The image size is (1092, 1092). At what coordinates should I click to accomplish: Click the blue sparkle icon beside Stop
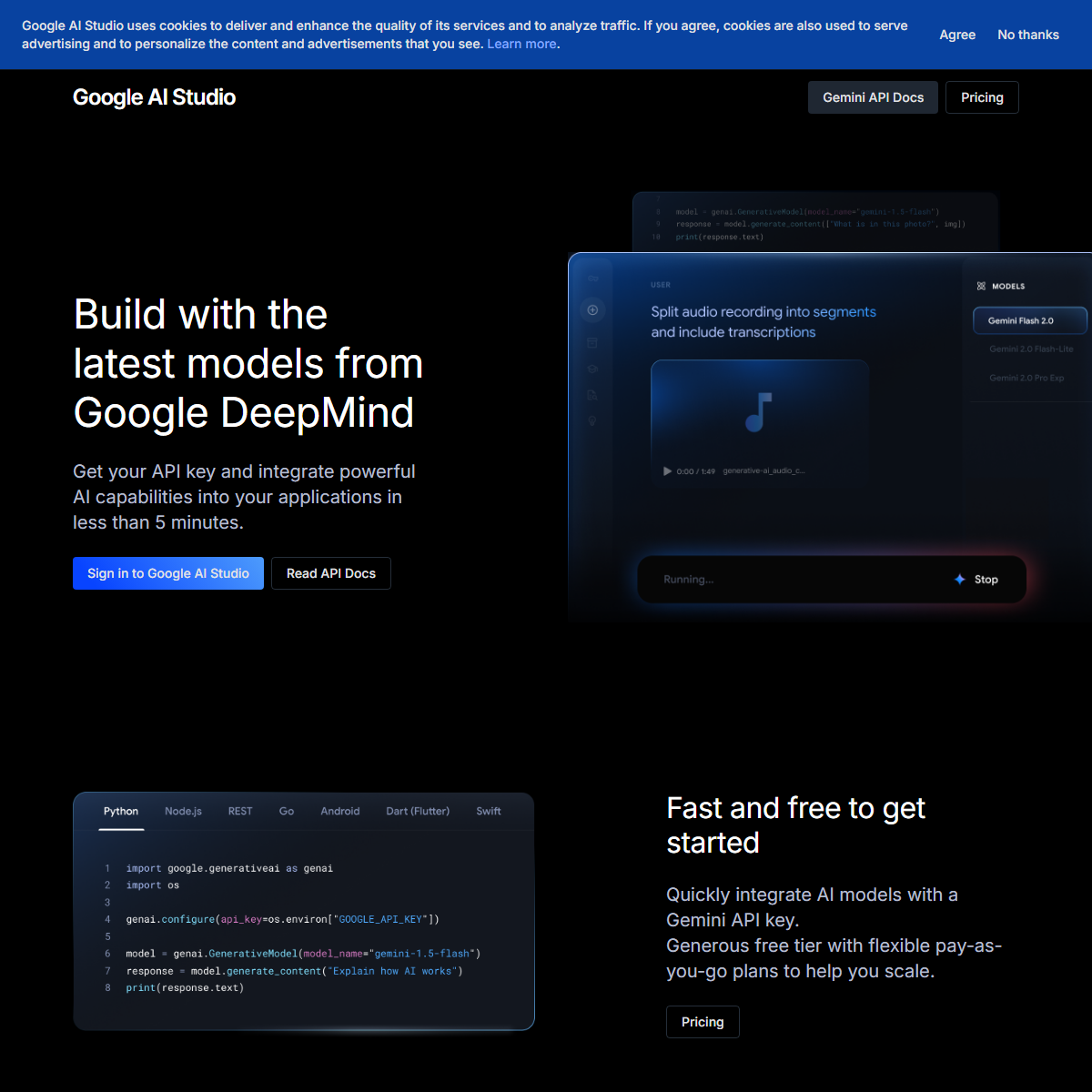tap(959, 580)
